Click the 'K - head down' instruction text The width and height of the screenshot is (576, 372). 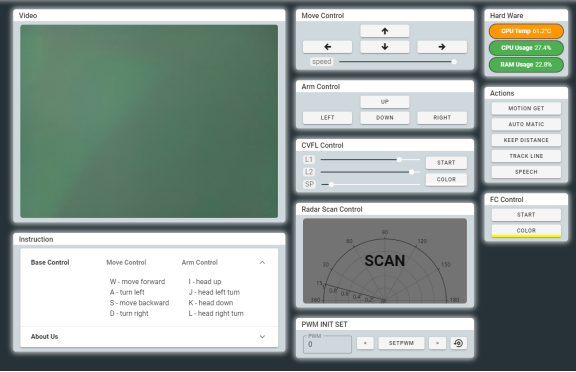(210, 303)
